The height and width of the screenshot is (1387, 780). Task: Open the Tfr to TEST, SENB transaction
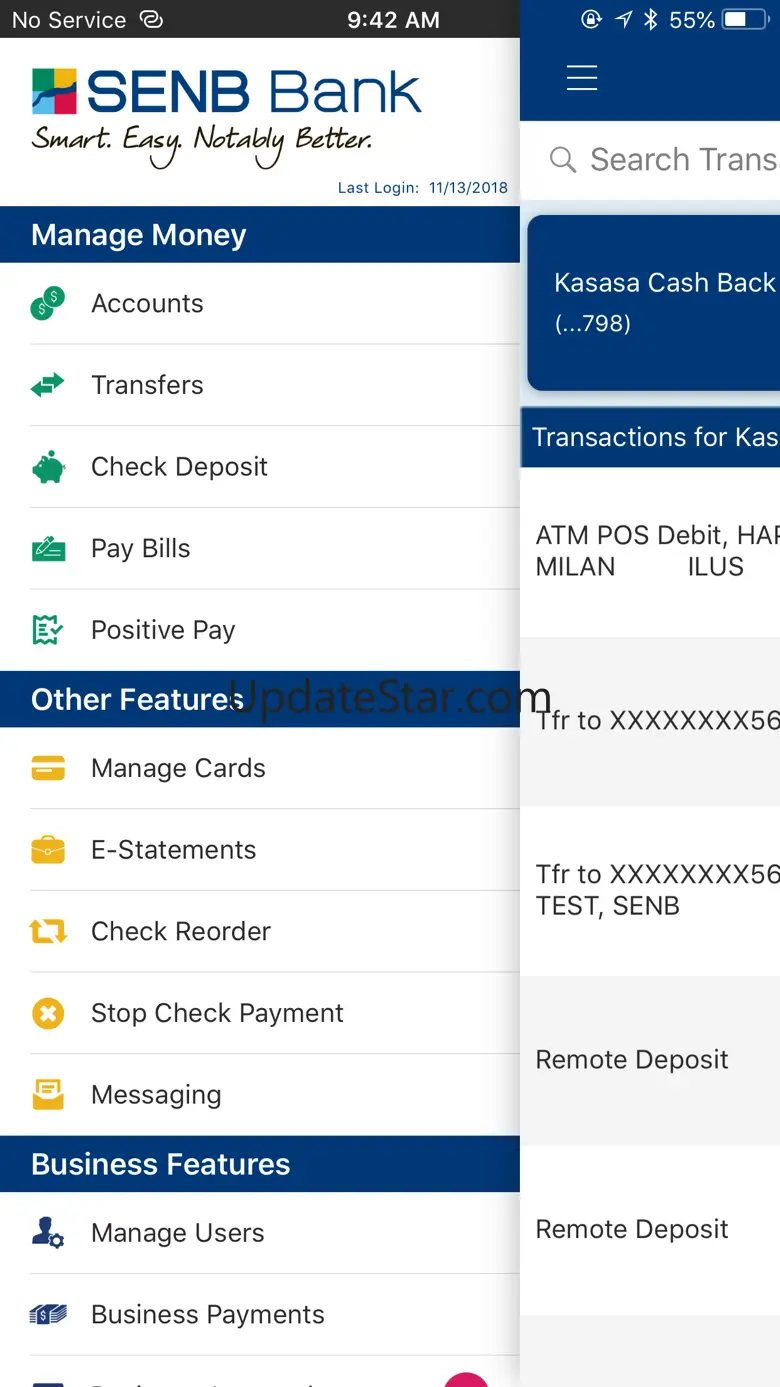tap(650, 891)
